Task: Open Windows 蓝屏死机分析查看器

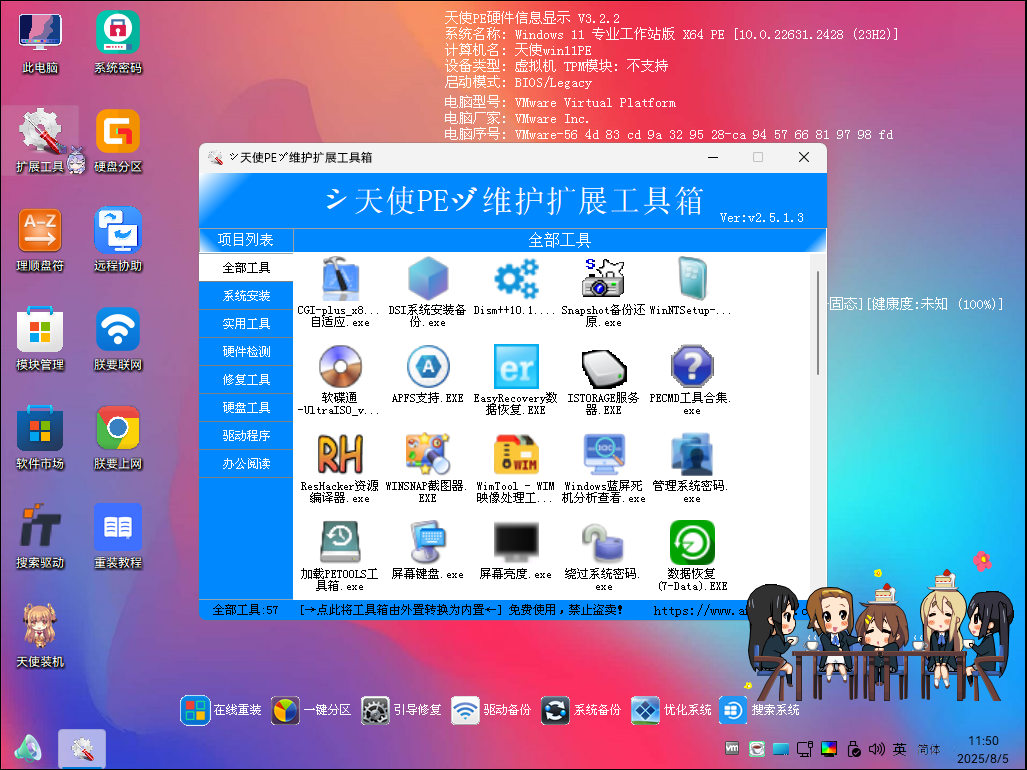Action: point(604,462)
